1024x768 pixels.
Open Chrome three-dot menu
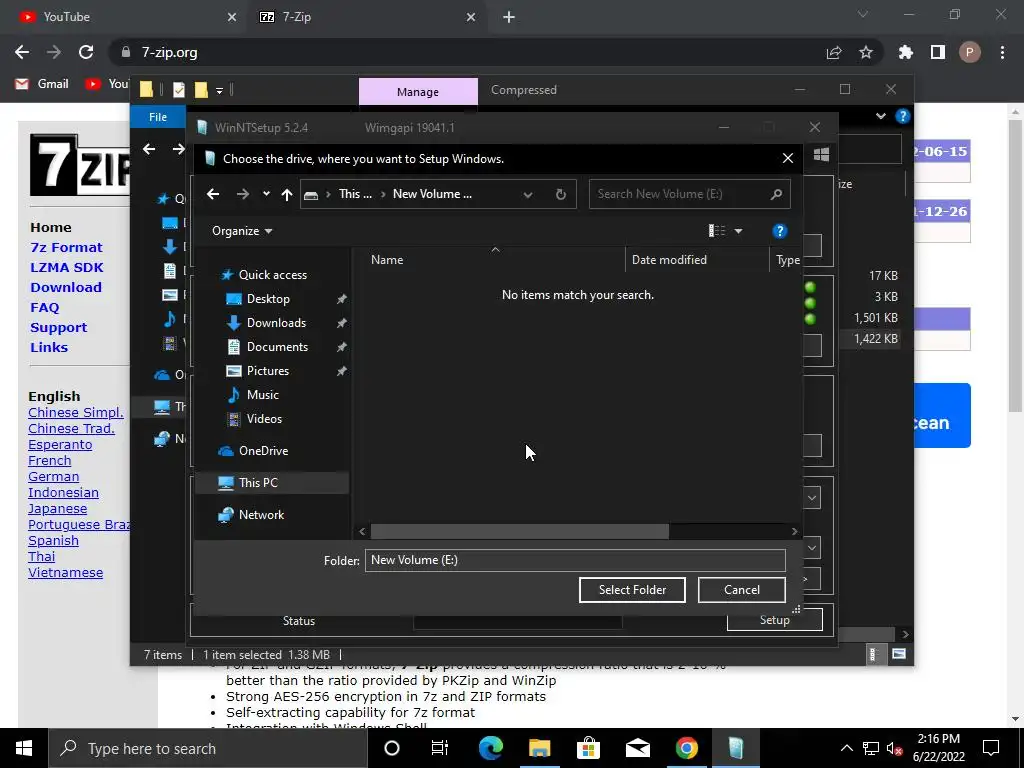[x=1002, y=52]
